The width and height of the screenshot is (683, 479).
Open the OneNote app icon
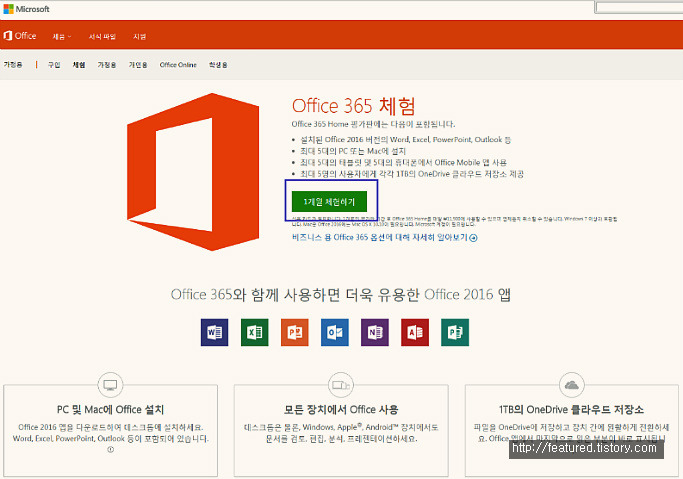375,332
